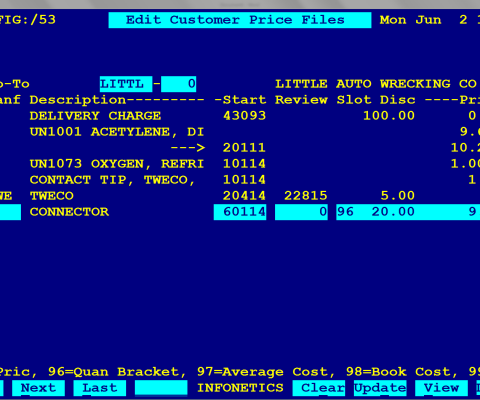Screen dimensions: 480x400
Task: Click the Slot column header
Action: click(x=354, y=100)
